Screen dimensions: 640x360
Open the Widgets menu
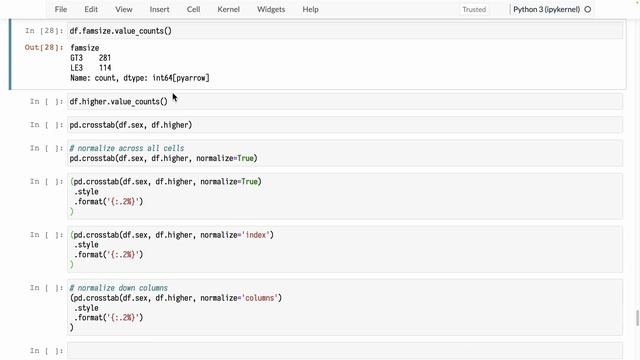tap(271, 9)
